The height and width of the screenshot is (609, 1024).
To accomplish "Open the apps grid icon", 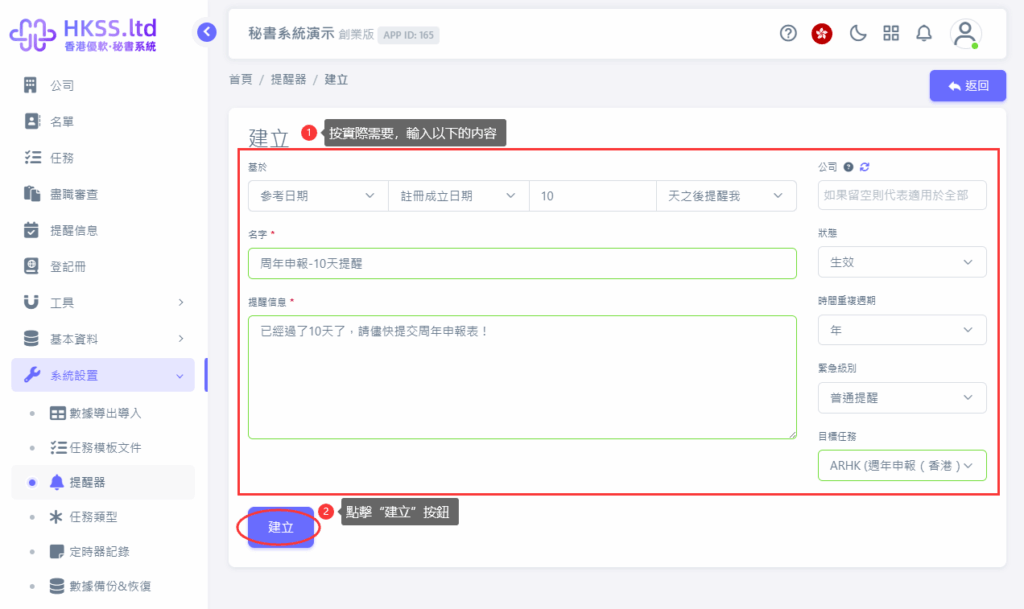I will click(891, 33).
